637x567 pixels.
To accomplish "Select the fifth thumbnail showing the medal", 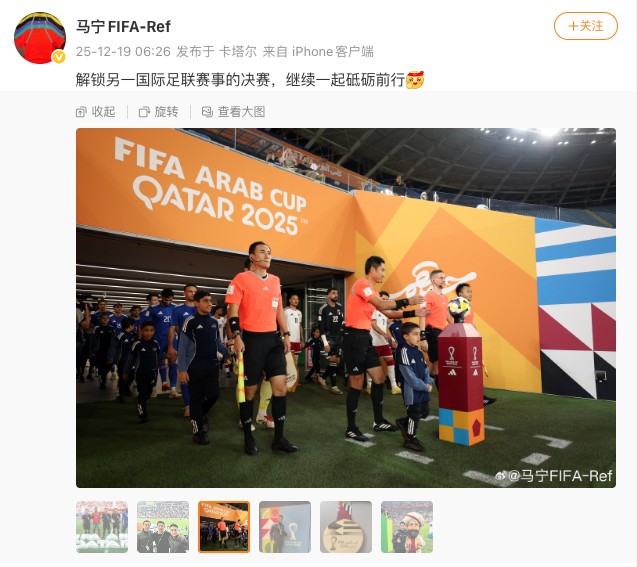I will coord(346,527).
